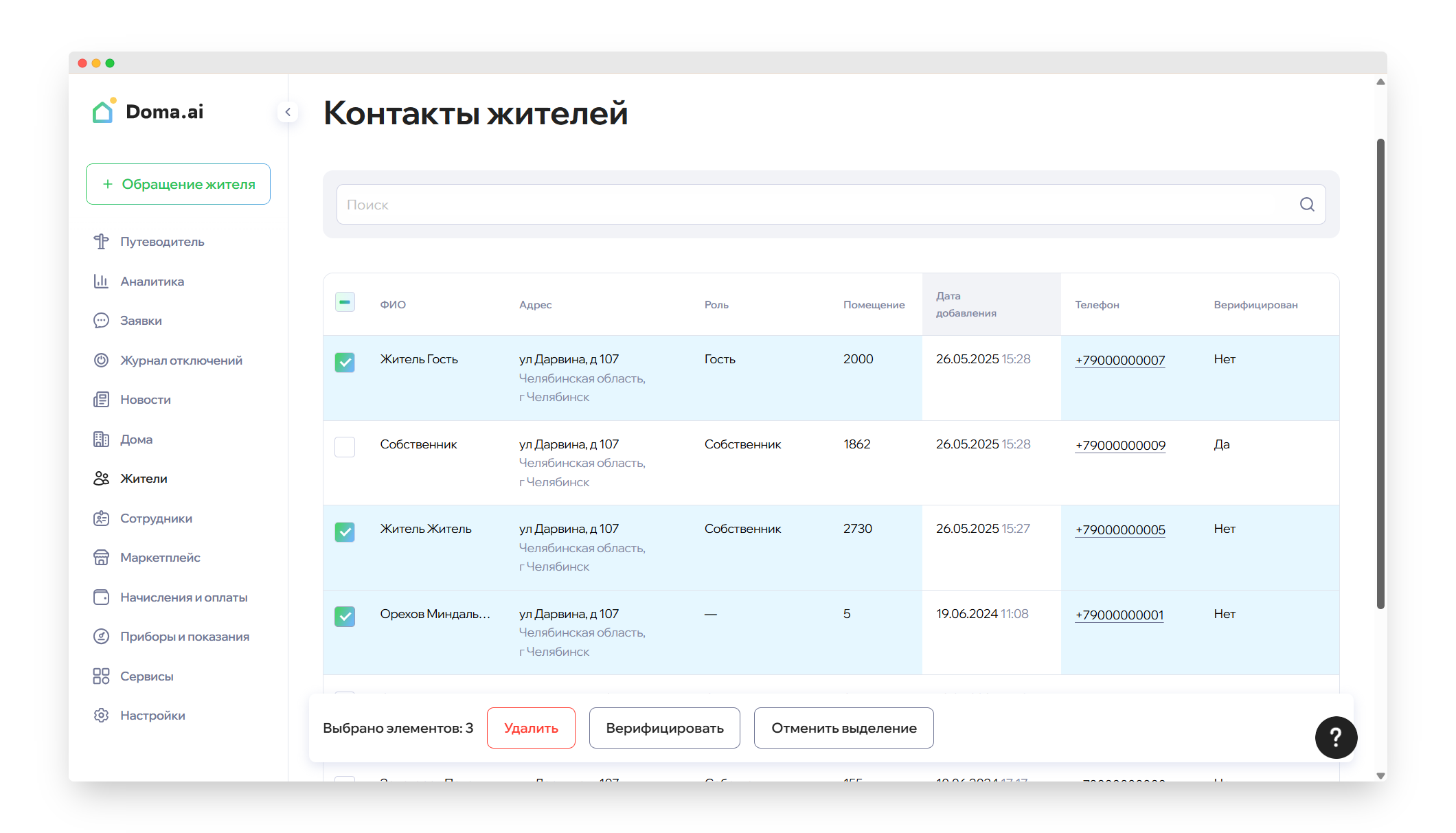Open Журнал отключений power icon
The image size is (1456, 833).
click(101, 361)
